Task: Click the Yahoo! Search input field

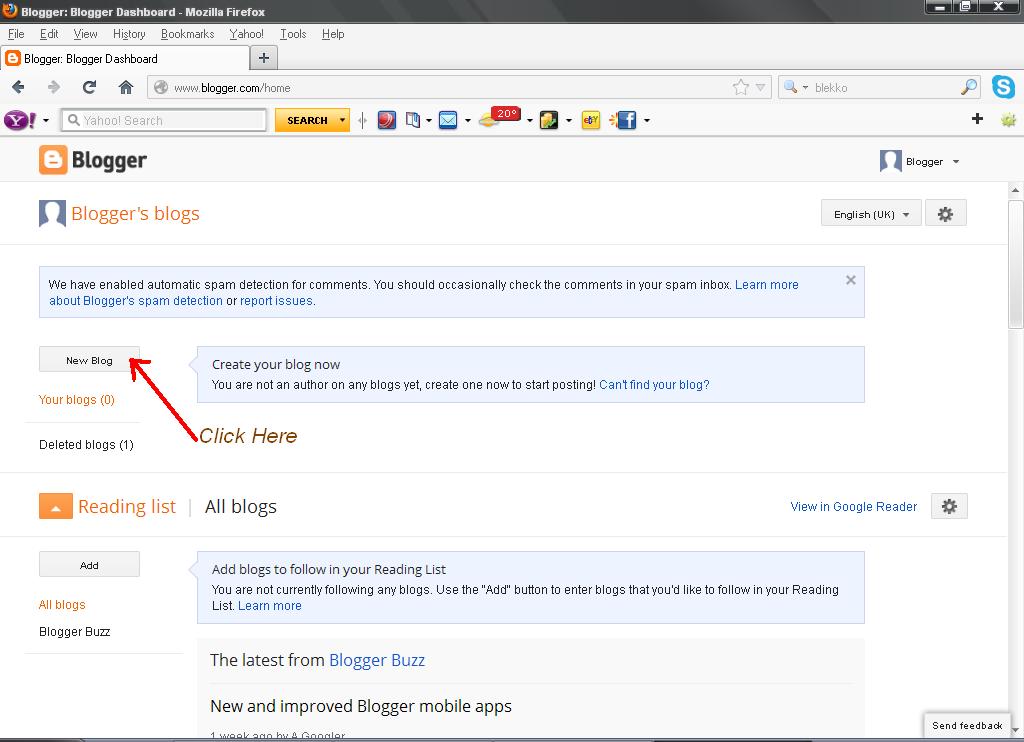Action: (x=164, y=120)
